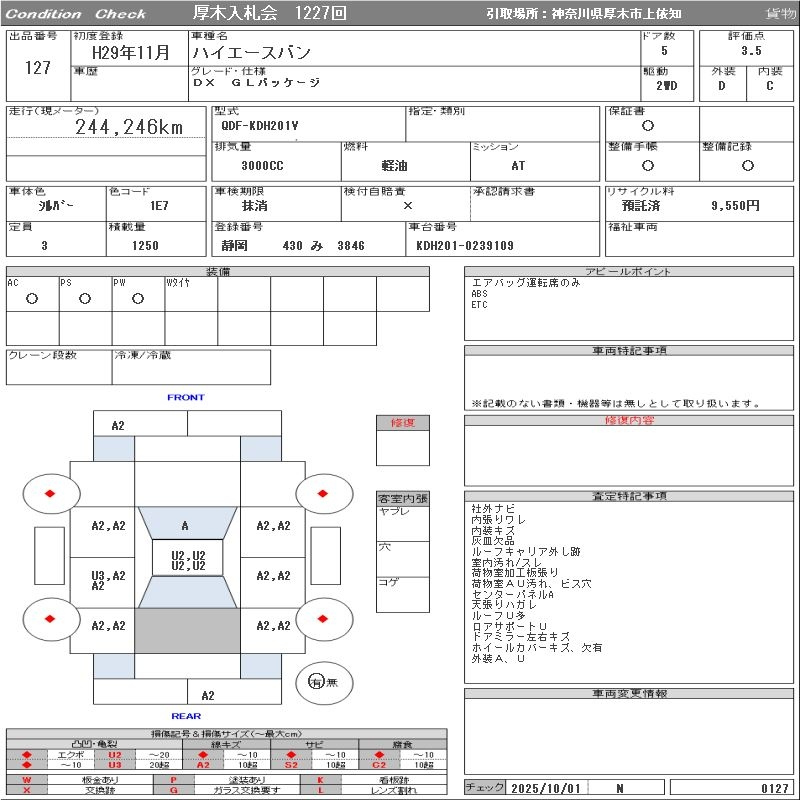800x800 pixels.
Task: Click the mileage value 244,246km
Action: 129,127
